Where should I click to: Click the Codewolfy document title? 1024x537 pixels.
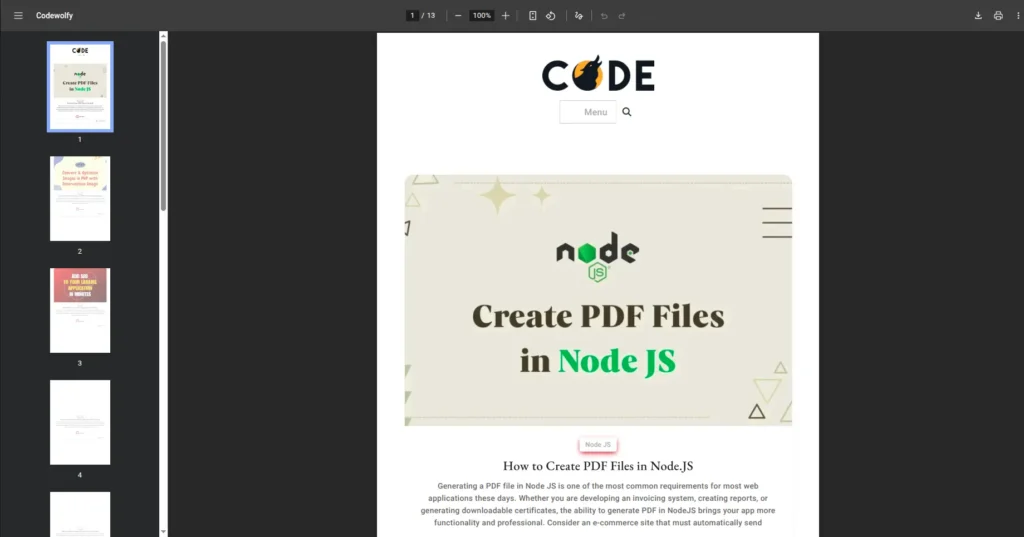54,16
